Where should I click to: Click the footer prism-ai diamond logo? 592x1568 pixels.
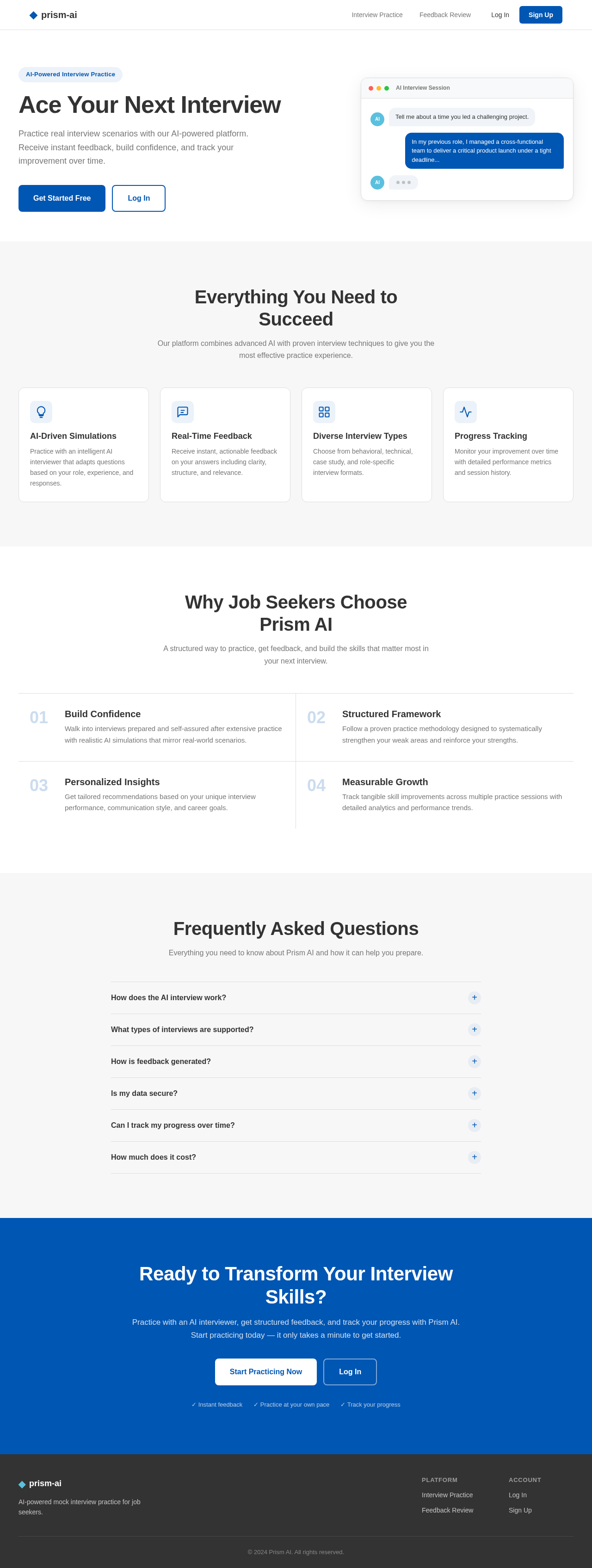[22, 1484]
